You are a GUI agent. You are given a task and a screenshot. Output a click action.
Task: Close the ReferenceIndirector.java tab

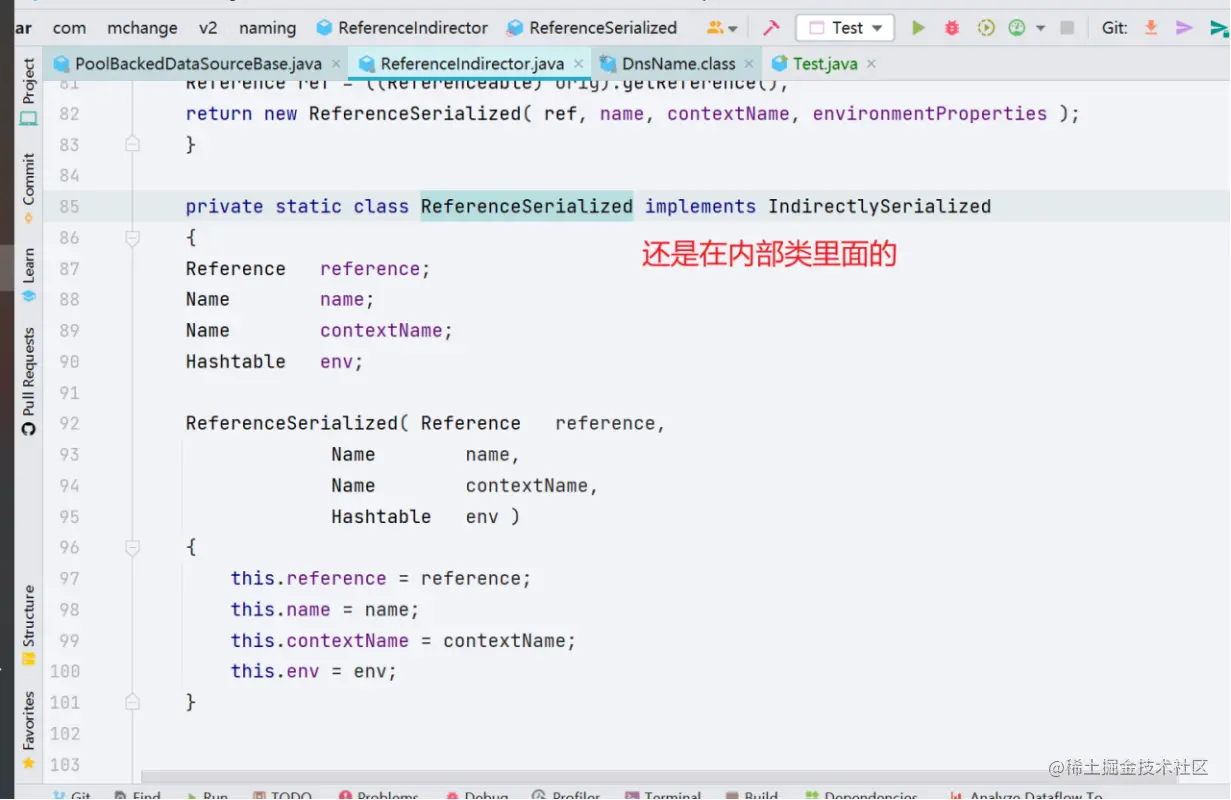point(578,64)
